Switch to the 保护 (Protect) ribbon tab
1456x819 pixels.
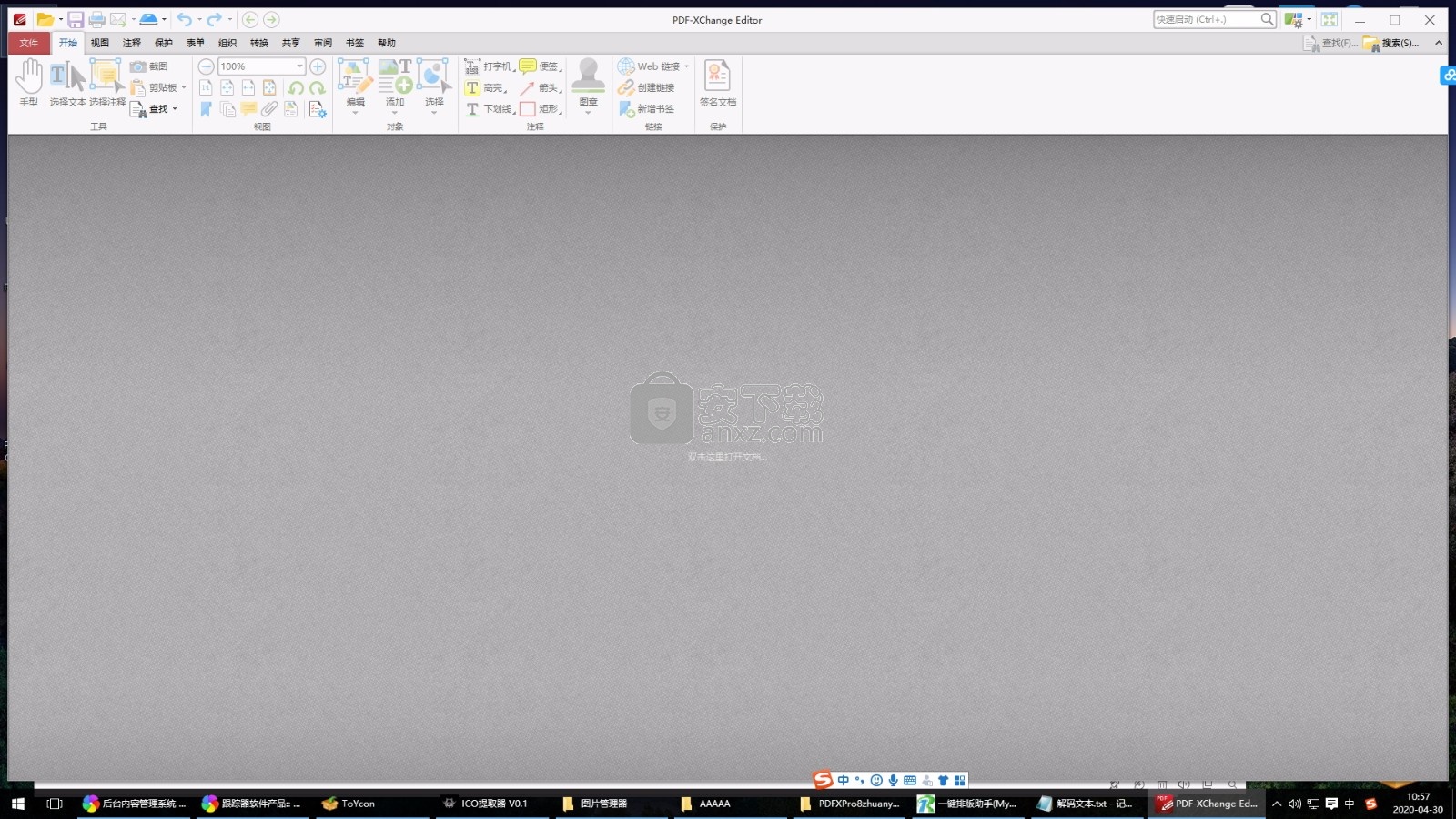(164, 43)
